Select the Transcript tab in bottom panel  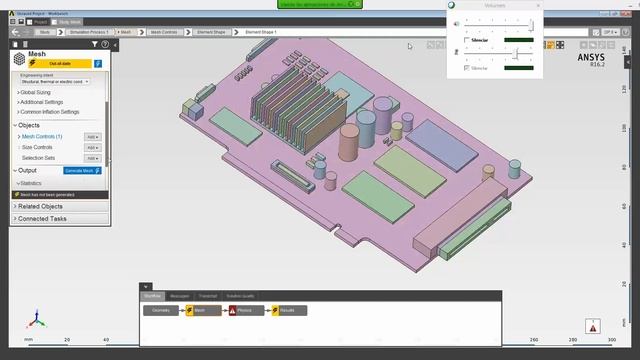tap(208, 296)
